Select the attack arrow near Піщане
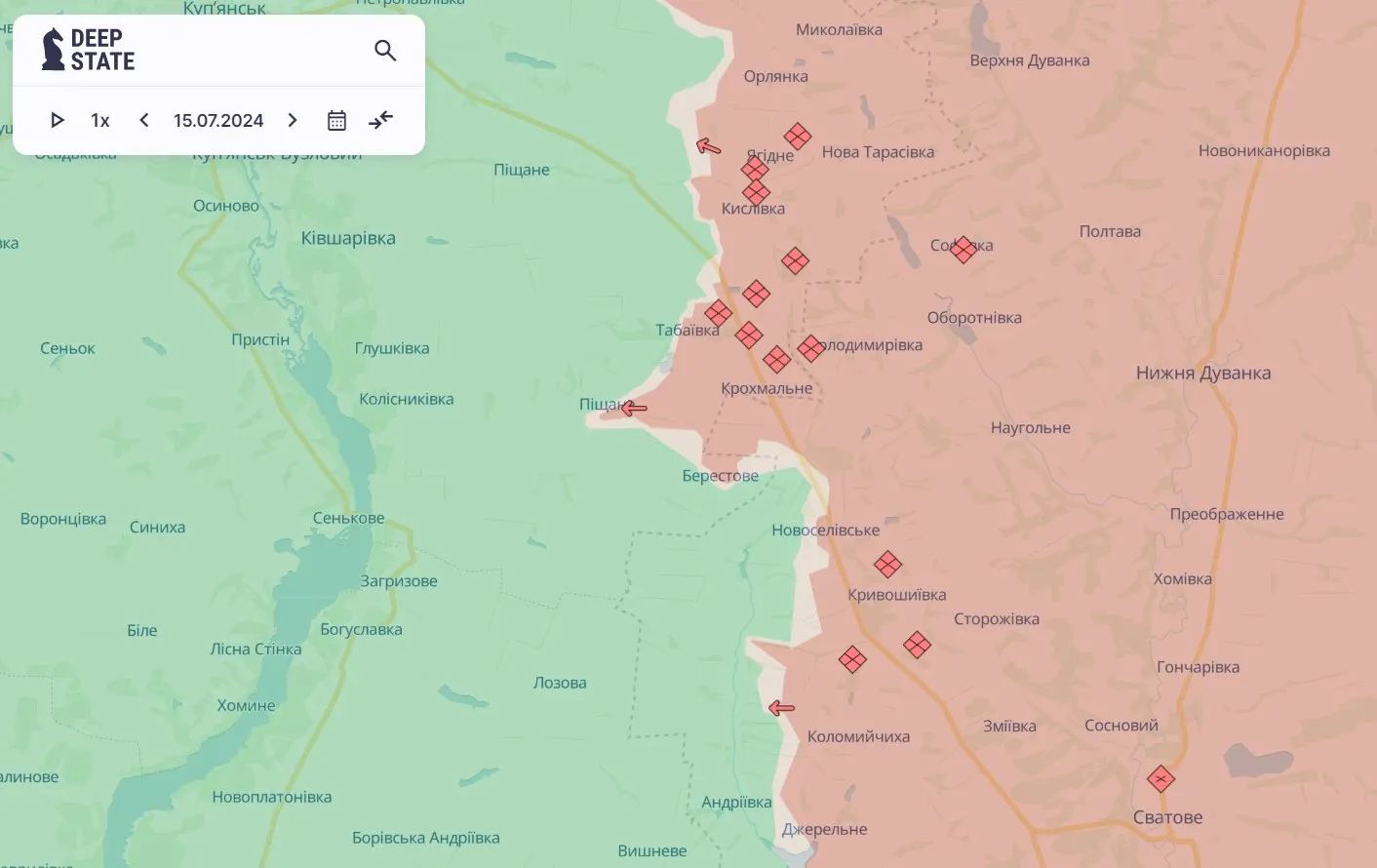Image resolution: width=1377 pixels, height=868 pixels. tap(634, 408)
